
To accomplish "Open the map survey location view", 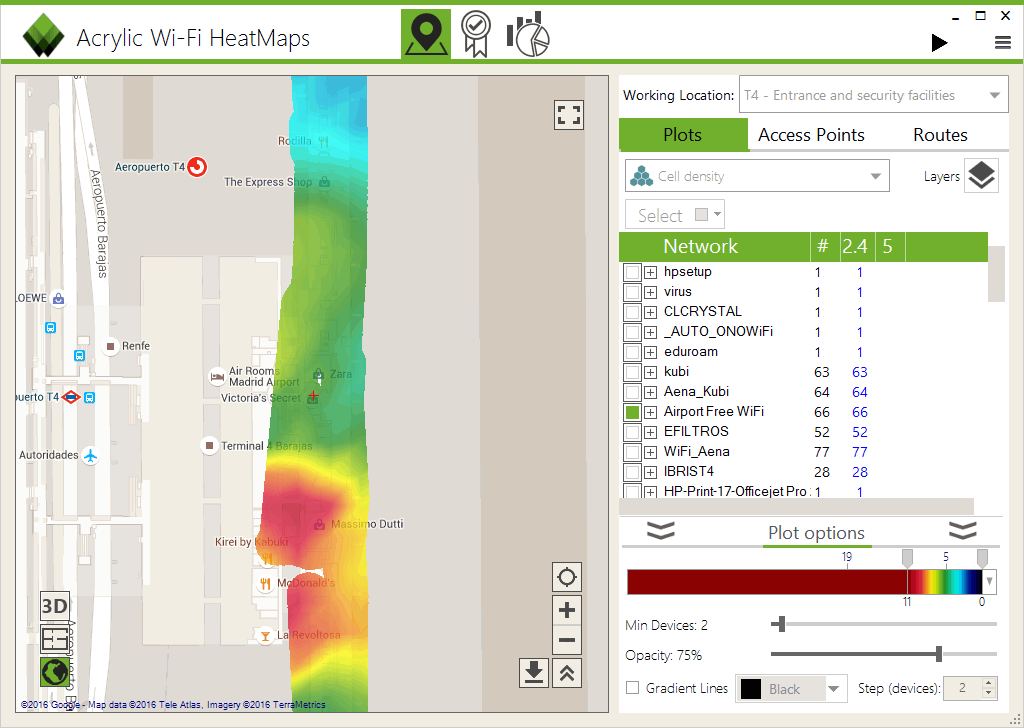I will pyautogui.click(x=426, y=34).
